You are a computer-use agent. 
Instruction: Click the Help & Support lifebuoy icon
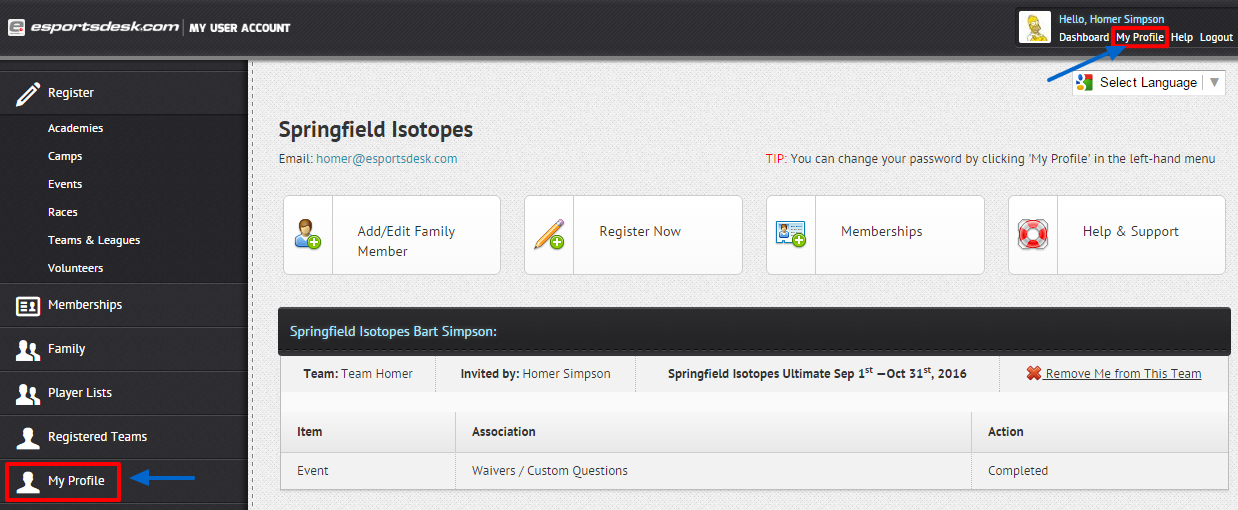[x=1033, y=235]
